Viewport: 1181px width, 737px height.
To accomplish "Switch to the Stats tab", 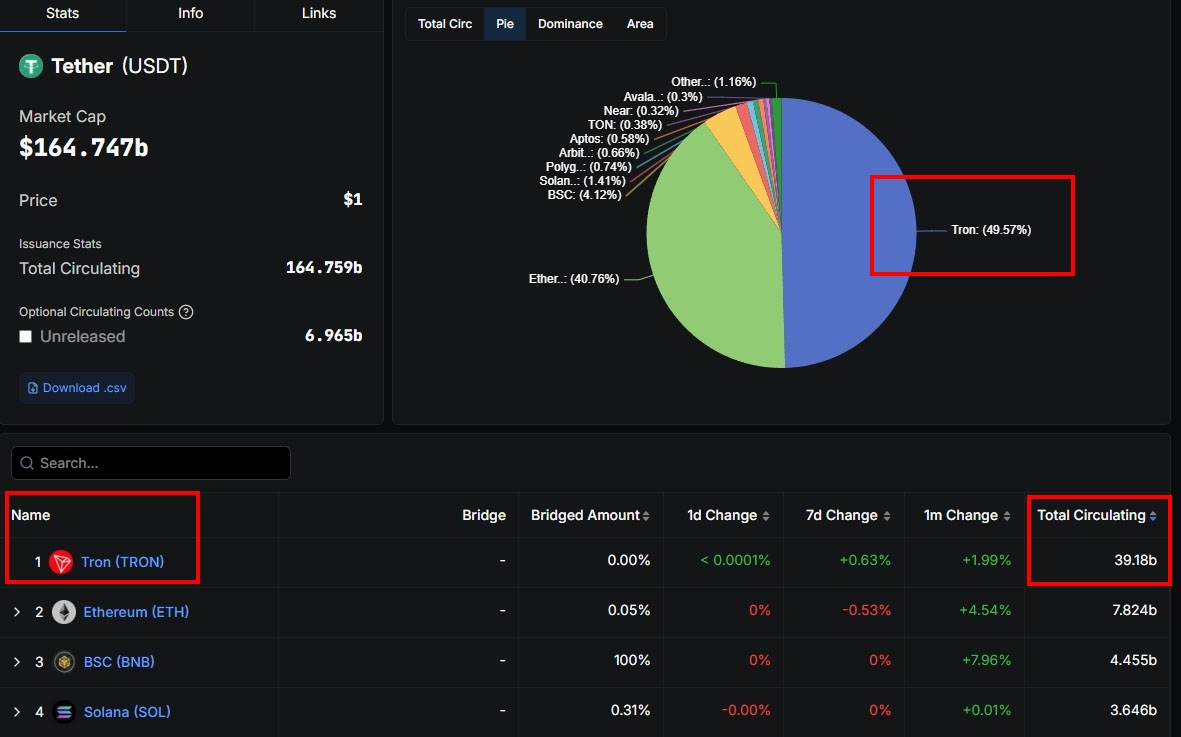I will click(x=63, y=14).
